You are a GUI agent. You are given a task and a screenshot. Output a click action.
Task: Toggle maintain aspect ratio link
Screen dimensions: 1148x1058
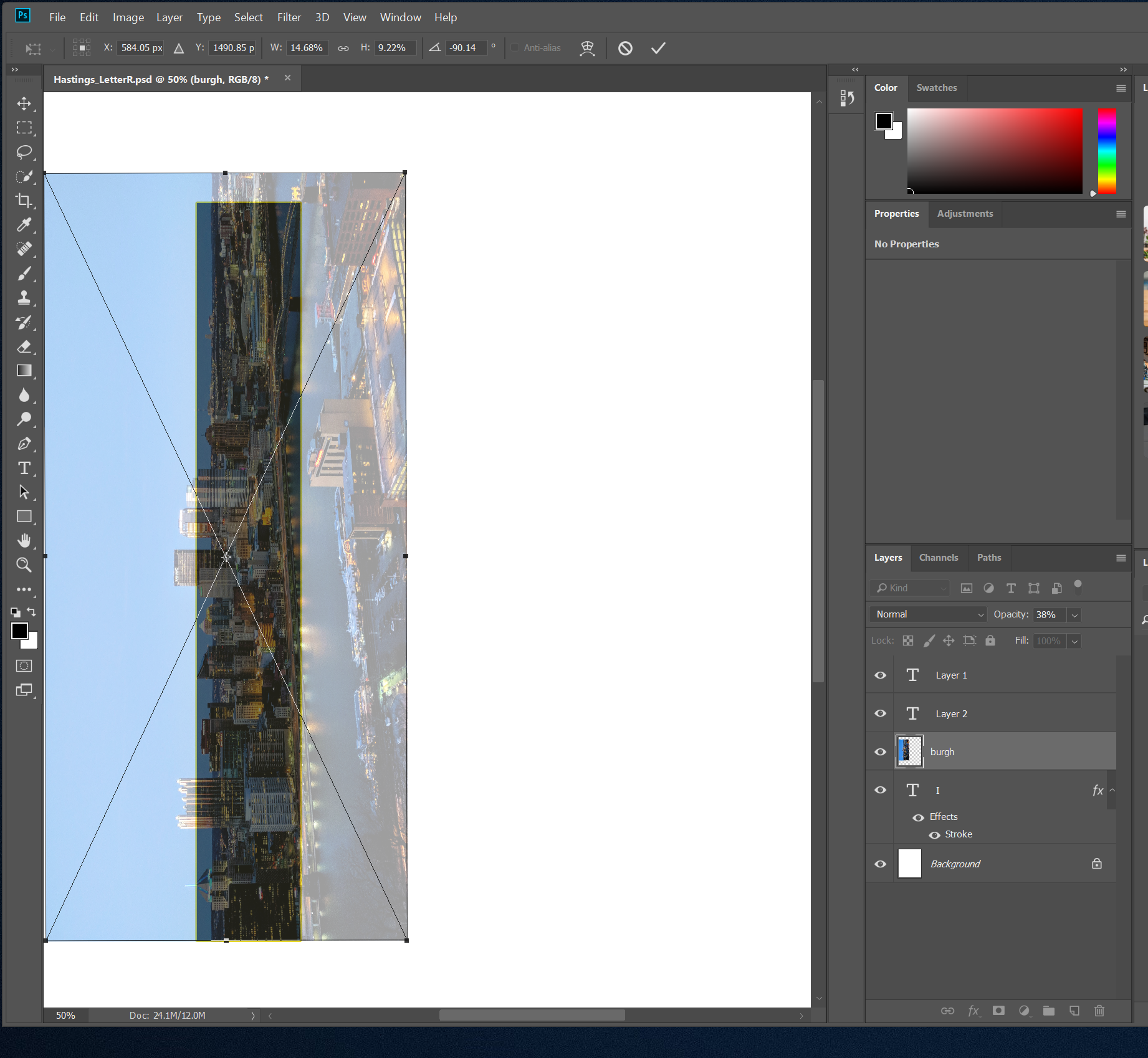(343, 48)
